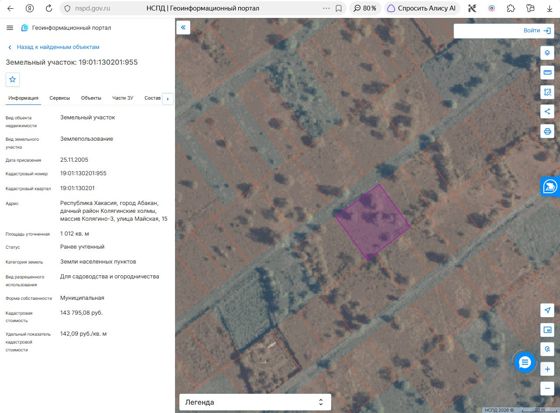Click the Войти login button

tap(537, 30)
